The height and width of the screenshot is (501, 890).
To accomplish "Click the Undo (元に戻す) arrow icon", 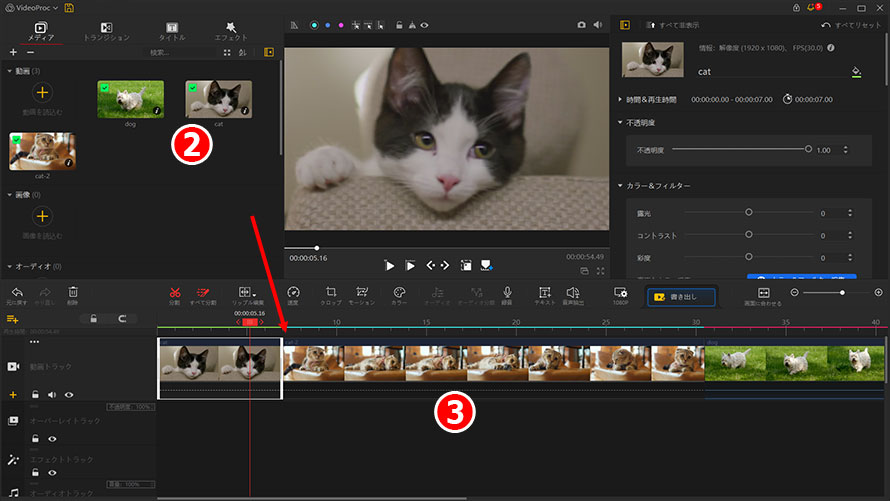I will pos(16,292).
